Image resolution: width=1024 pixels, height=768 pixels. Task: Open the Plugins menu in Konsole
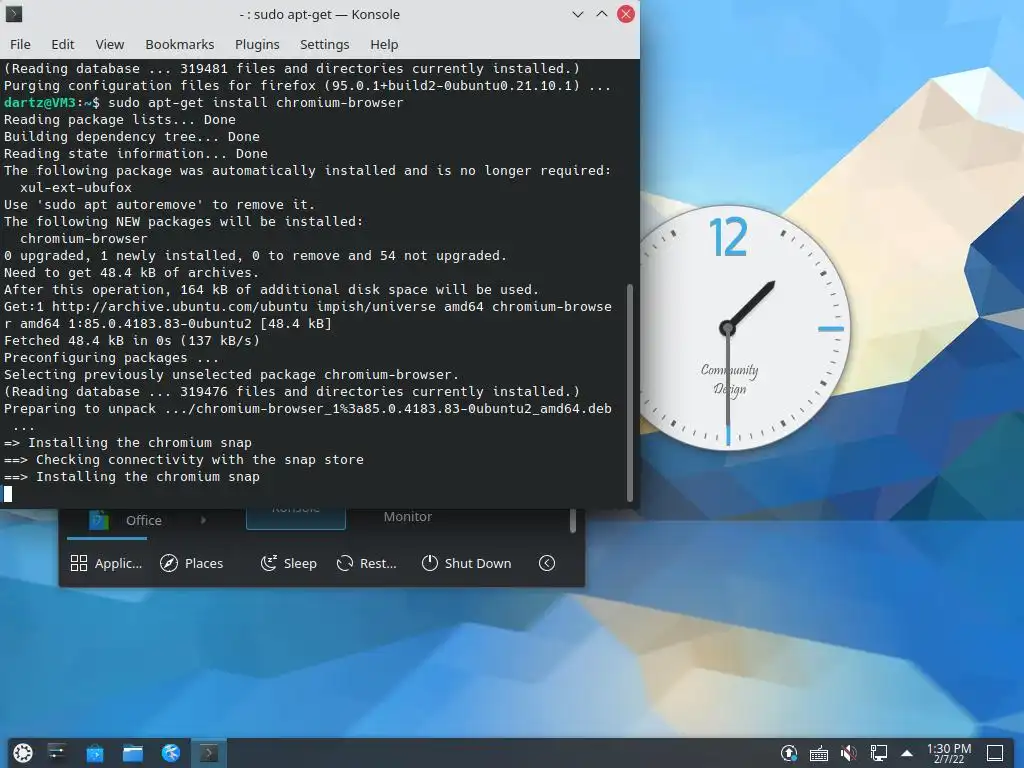click(257, 44)
